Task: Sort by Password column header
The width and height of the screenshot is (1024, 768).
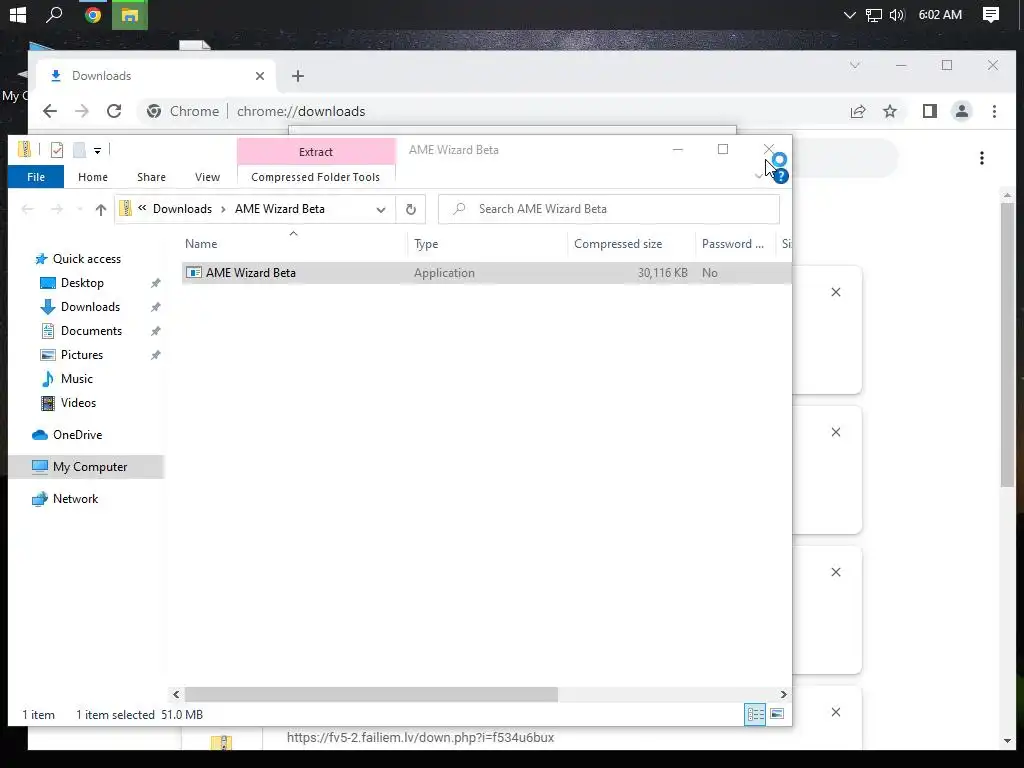Action: click(733, 244)
